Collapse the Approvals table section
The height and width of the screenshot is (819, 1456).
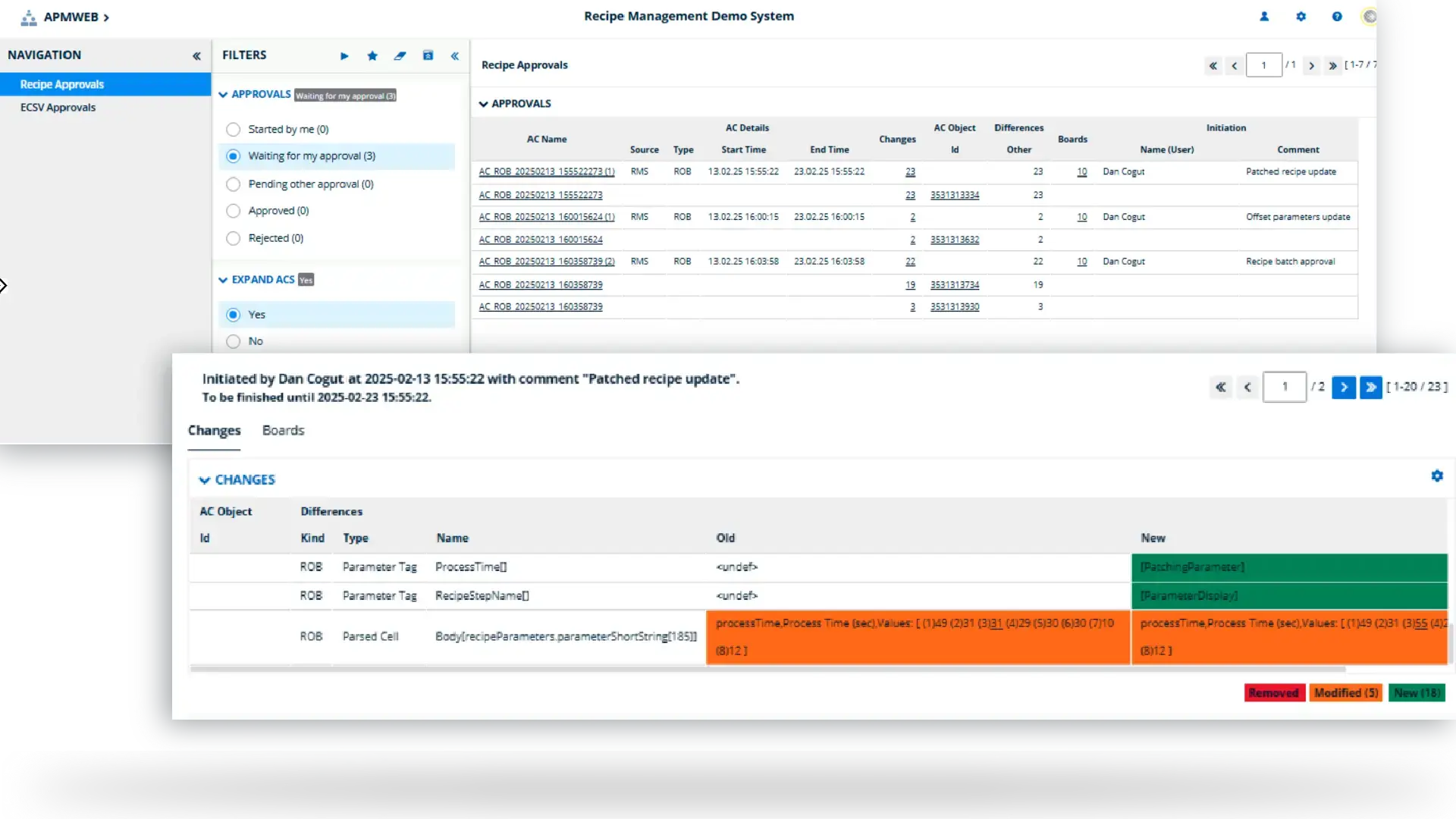click(483, 104)
